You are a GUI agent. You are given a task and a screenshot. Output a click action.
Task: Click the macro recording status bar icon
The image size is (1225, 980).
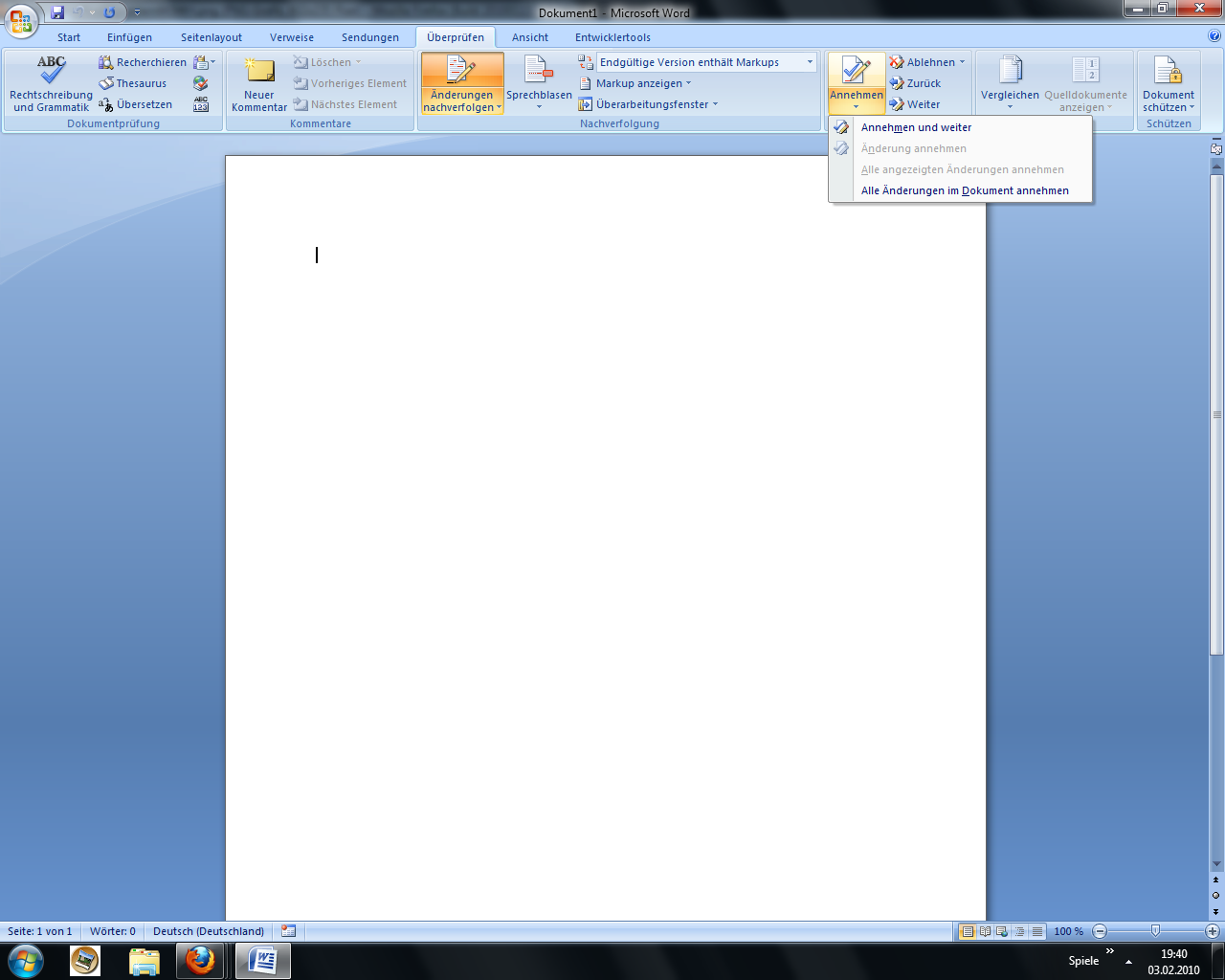289,931
